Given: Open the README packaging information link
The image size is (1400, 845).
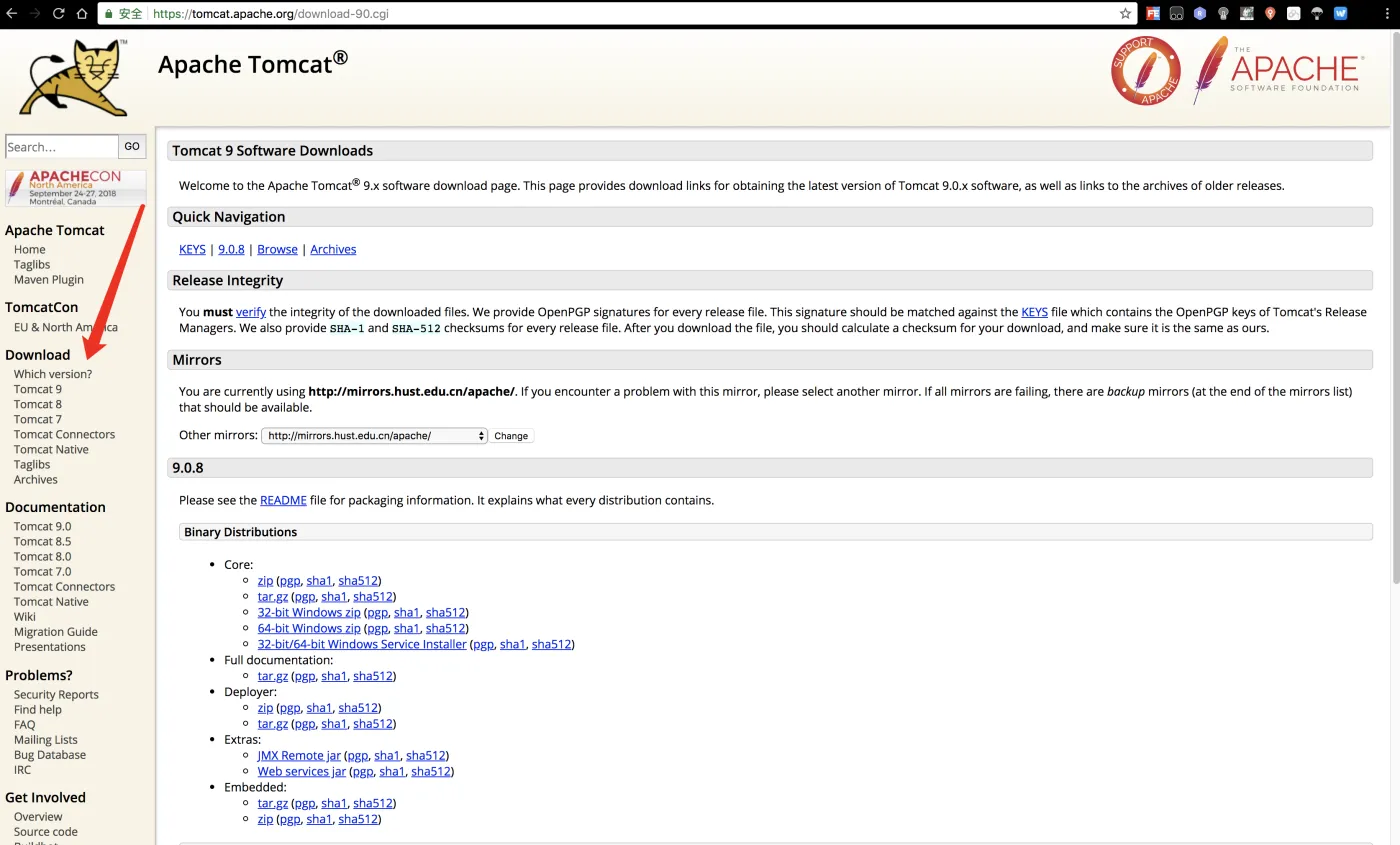Looking at the screenshot, I should pyautogui.click(x=283, y=500).
